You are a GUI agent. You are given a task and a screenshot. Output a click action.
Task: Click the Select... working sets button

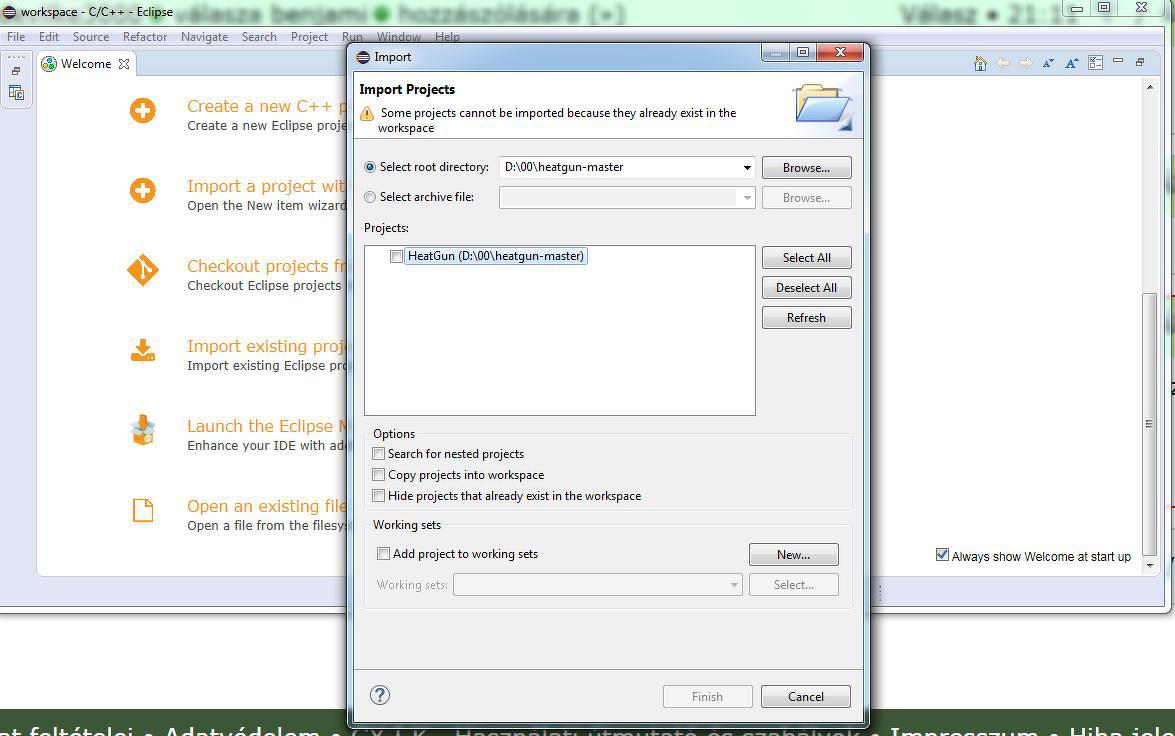[x=794, y=585]
